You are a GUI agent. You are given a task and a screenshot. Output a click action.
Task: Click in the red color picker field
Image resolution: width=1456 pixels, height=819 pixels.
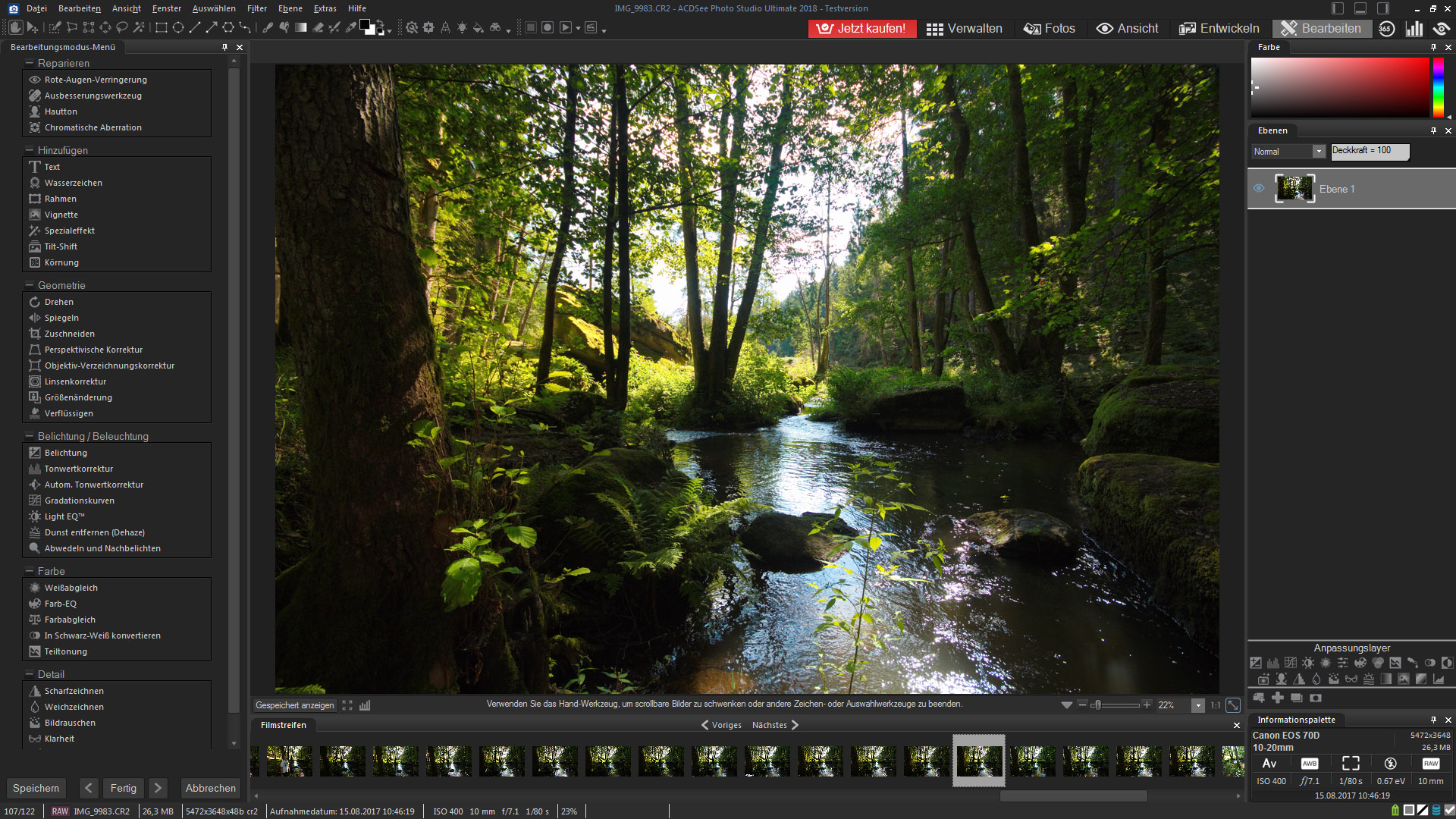point(1339,87)
